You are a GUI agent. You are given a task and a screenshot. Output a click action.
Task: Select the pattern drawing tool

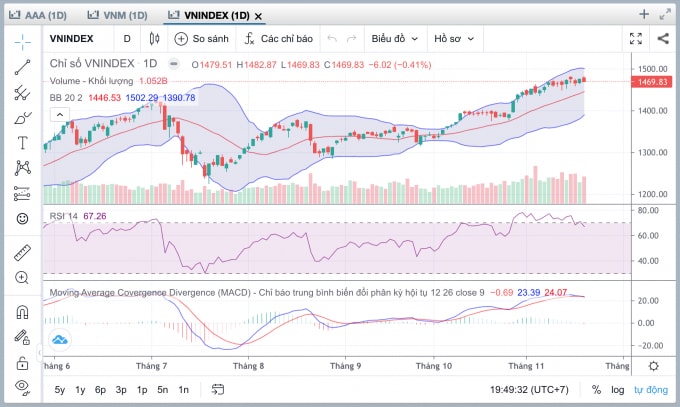(x=23, y=168)
